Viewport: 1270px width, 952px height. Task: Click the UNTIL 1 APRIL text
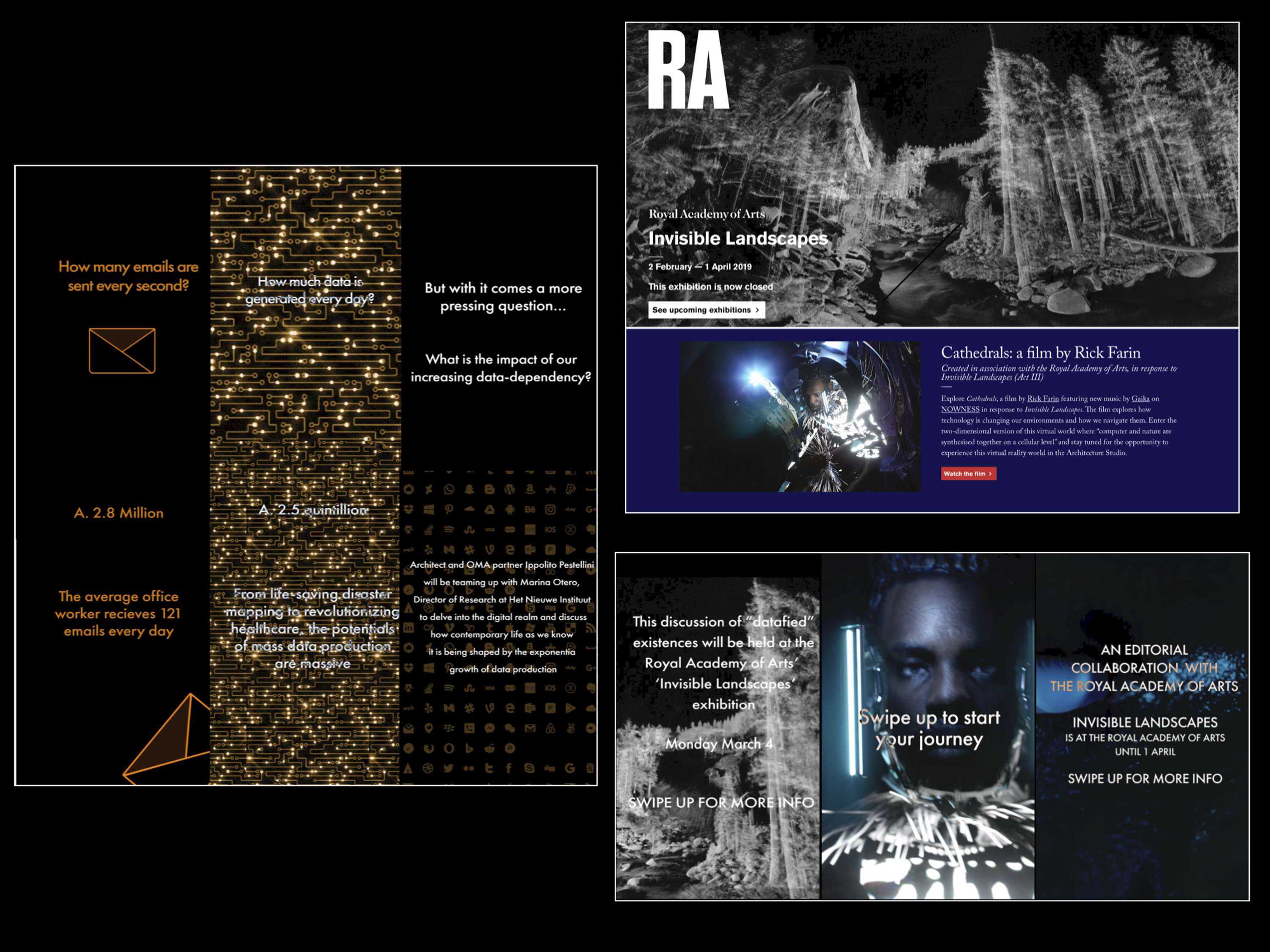[x=1145, y=752]
